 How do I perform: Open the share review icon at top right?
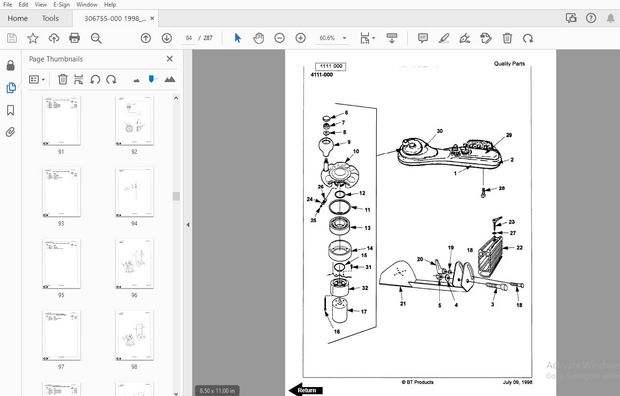click(571, 18)
